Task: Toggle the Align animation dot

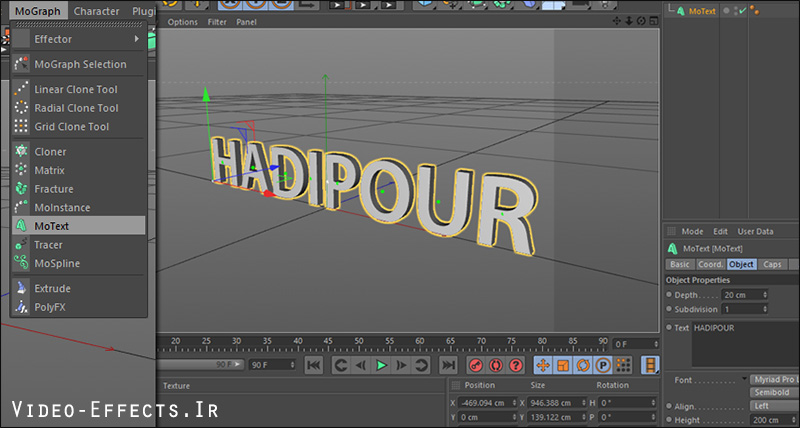Action: [669, 406]
